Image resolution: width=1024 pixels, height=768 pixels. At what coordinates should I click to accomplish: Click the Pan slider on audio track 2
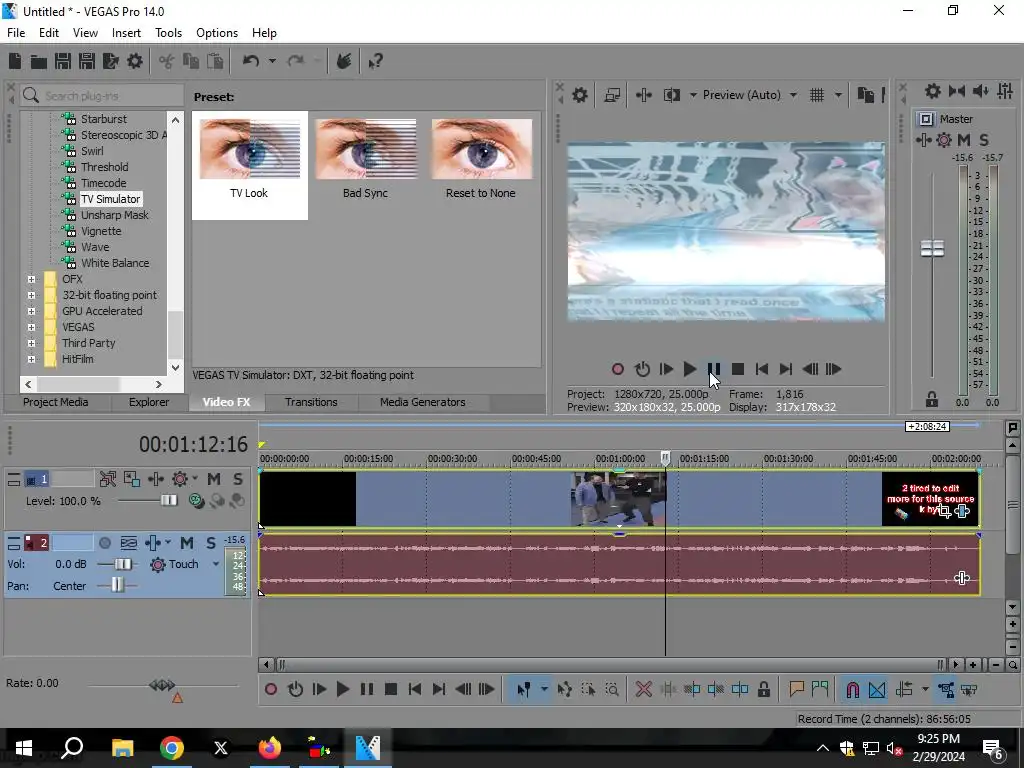pyautogui.click(x=117, y=586)
